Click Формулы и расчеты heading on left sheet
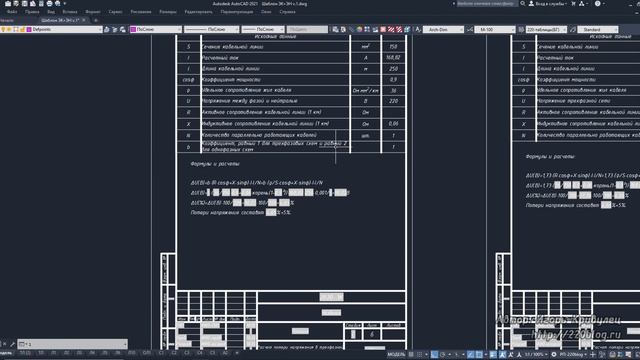 [x=215, y=164]
